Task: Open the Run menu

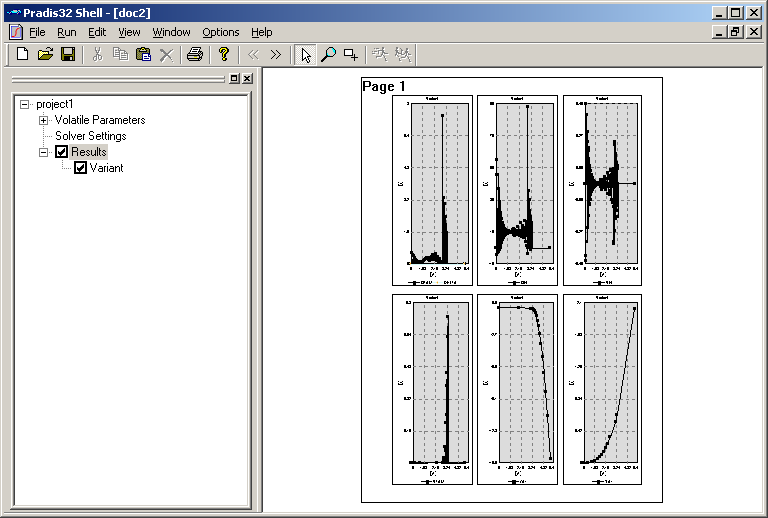Action: (66, 32)
